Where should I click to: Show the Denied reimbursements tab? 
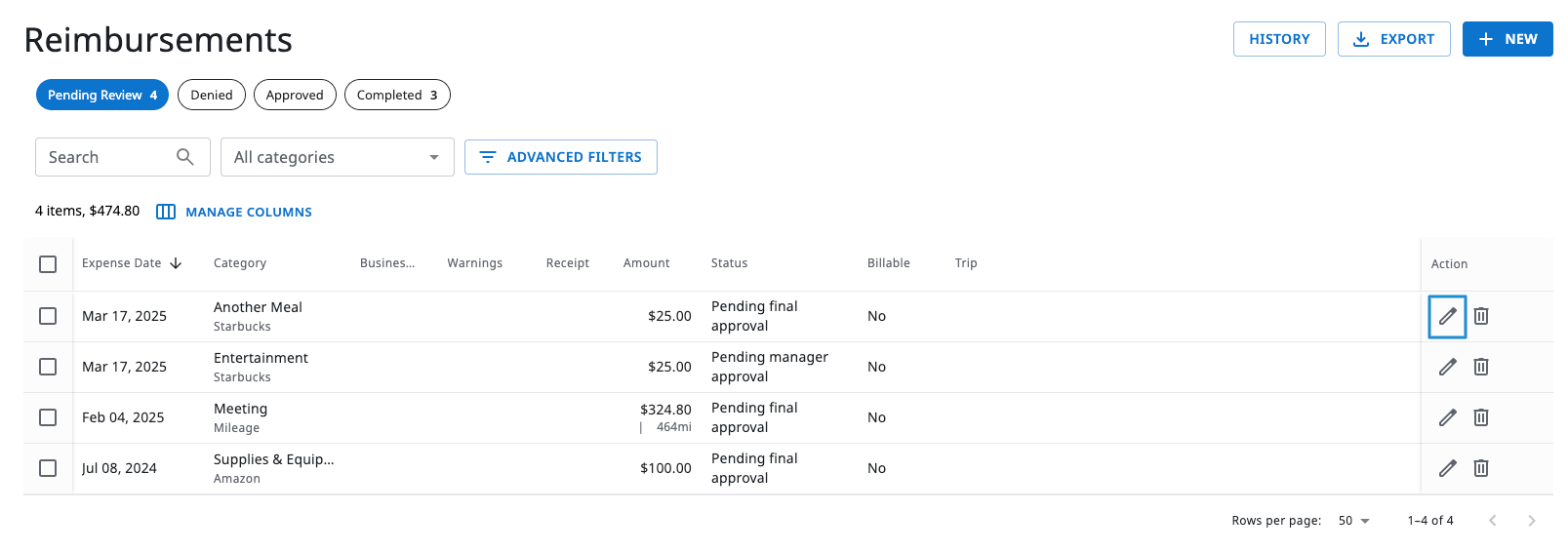211,95
